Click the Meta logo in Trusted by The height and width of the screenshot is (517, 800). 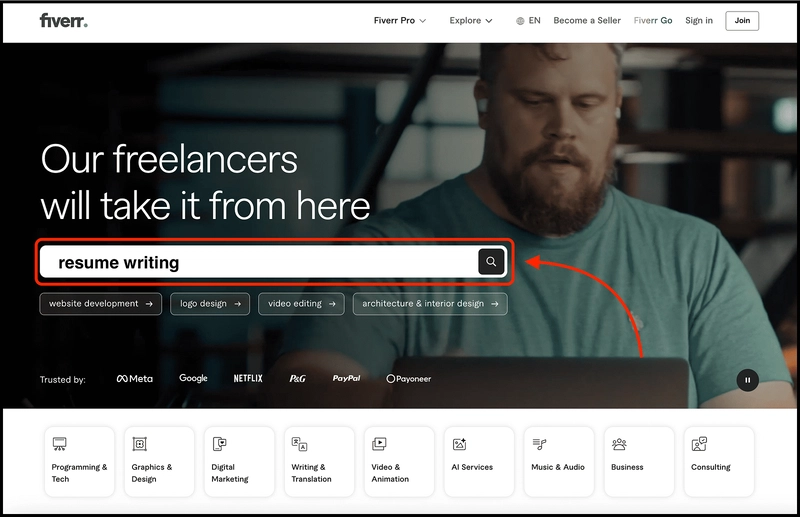[135, 379]
